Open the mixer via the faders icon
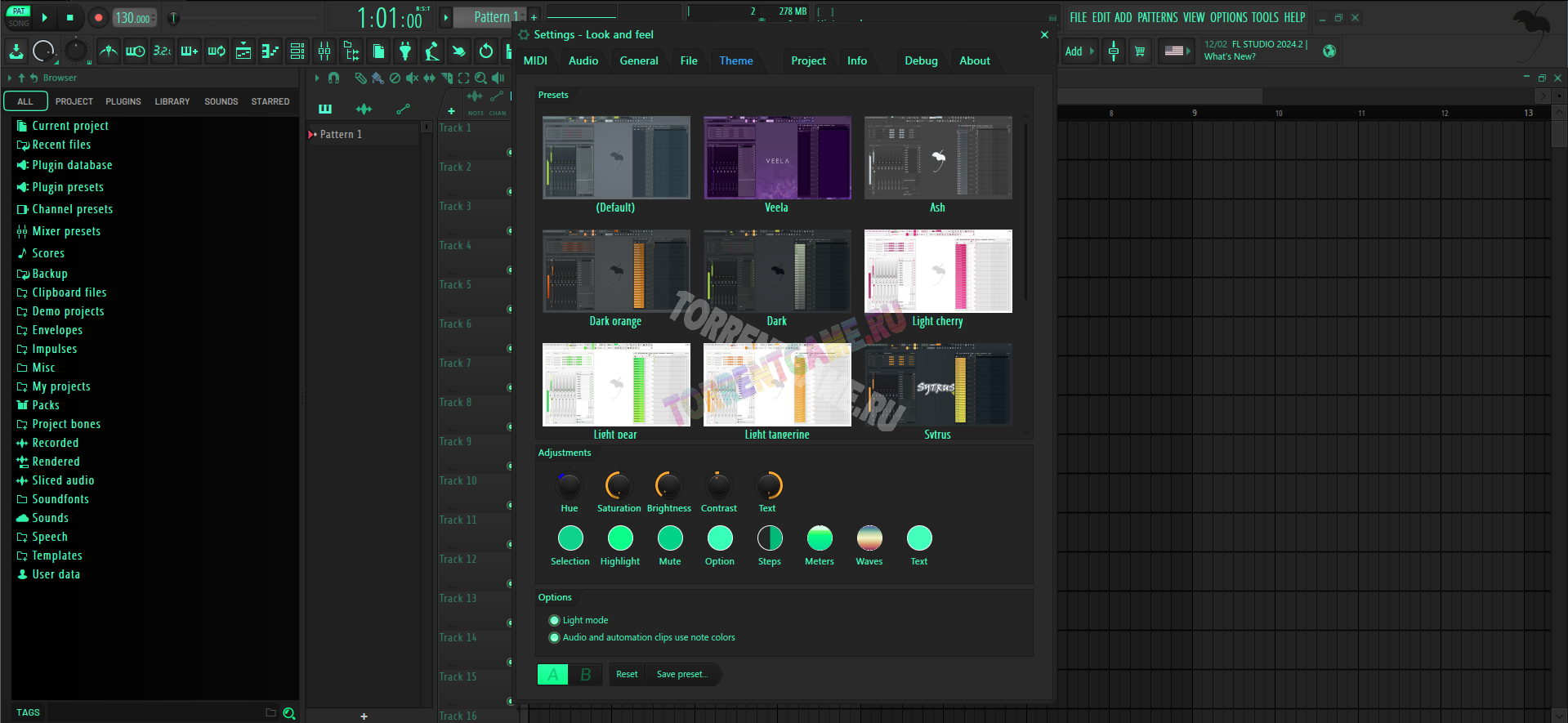Image resolution: width=1568 pixels, height=723 pixels. click(x=324, y=51)
